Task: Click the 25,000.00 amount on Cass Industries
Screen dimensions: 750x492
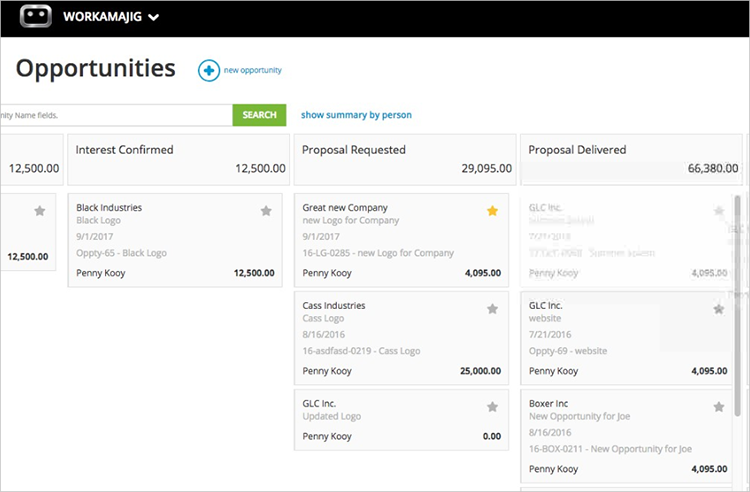Action: [x=481, y=371]
